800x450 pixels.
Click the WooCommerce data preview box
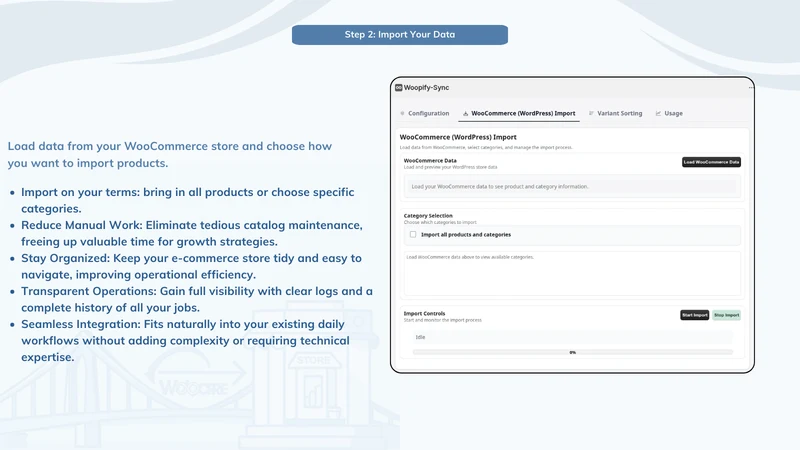572,187
